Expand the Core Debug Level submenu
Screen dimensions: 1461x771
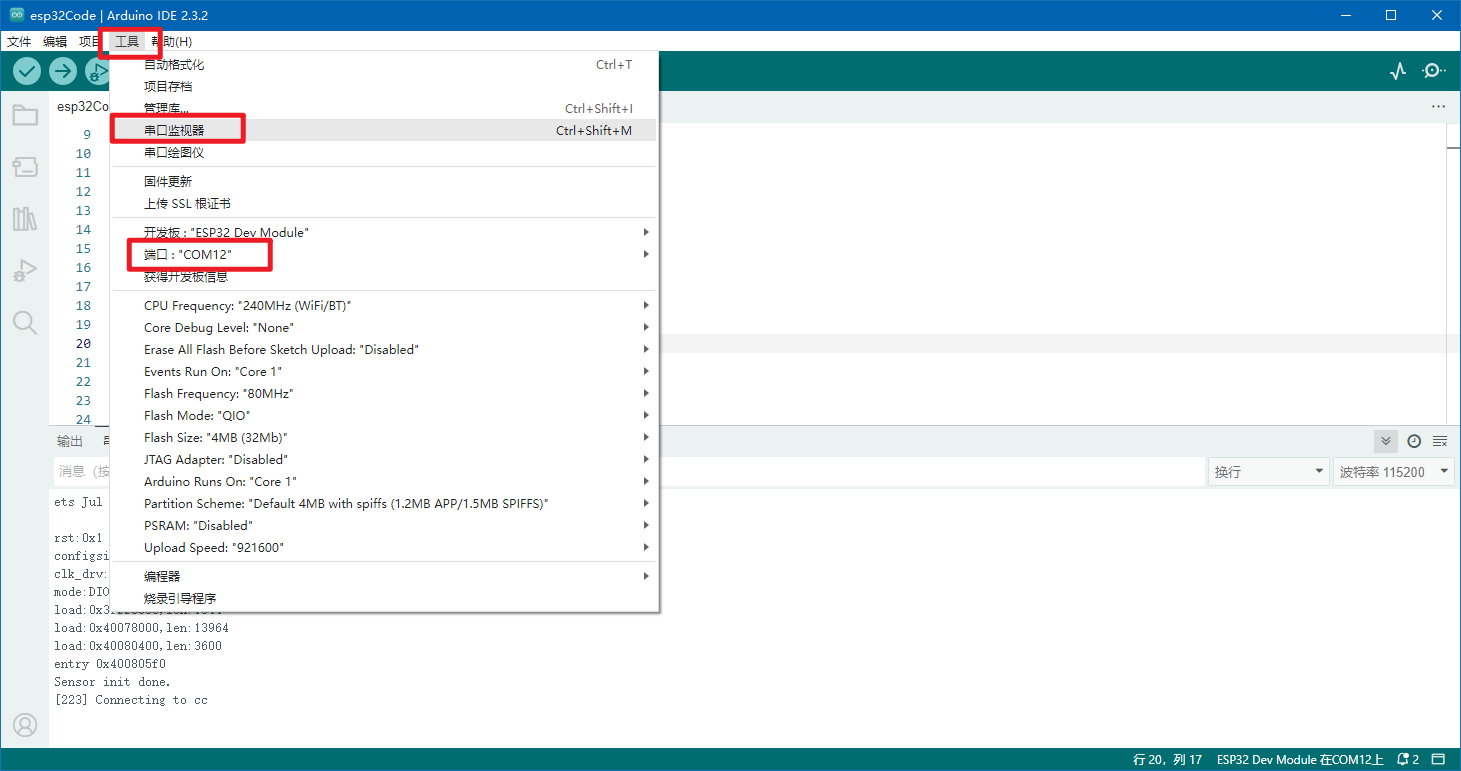(383, 327)
